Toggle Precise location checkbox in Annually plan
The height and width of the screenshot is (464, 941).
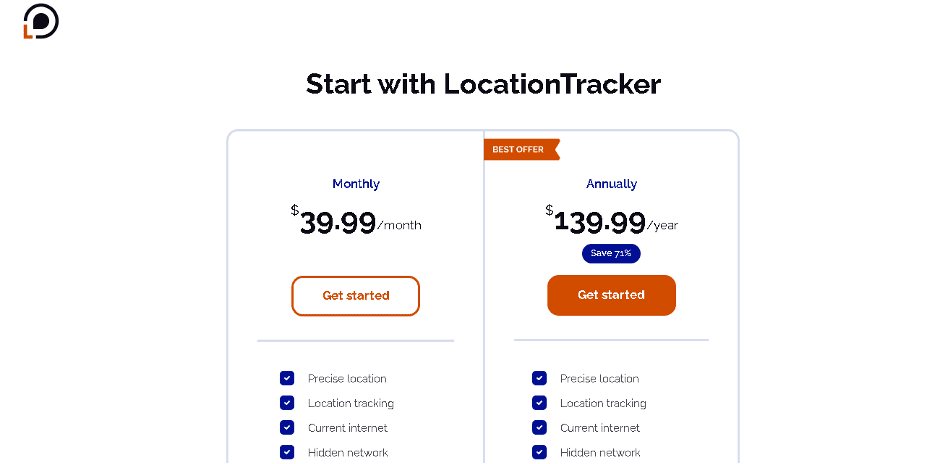[x=539, y=378]
